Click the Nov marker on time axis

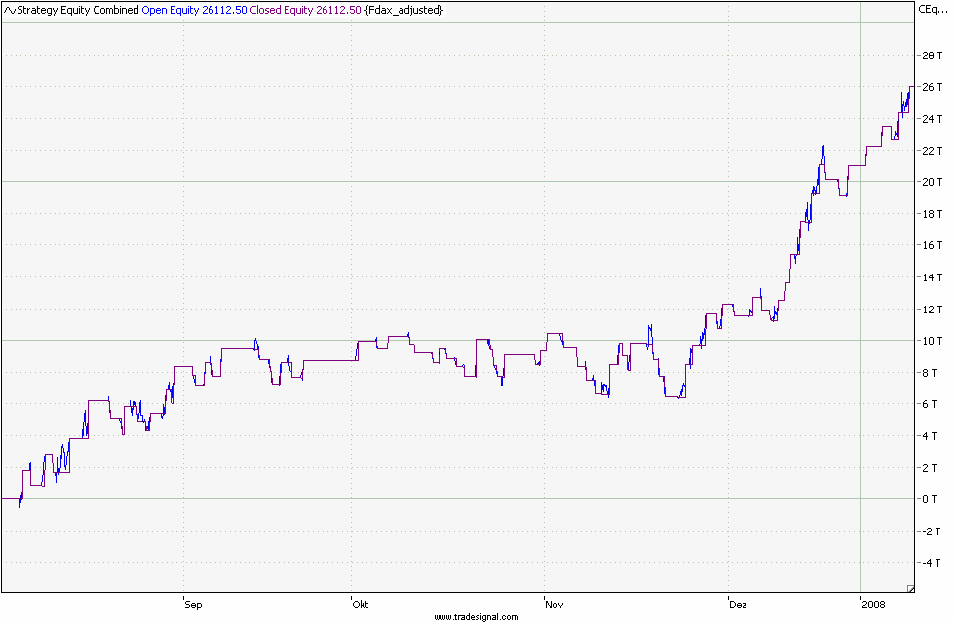tap(553, 605)
